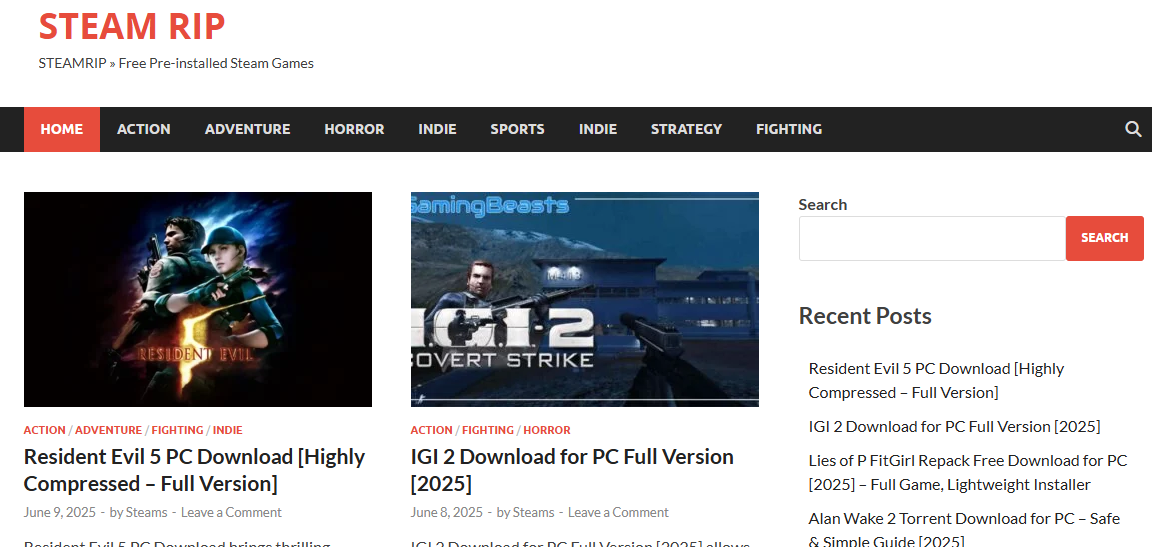Select FIGHTING tag under Resident Evil post
The height and width of the screenshot is (547, 1152).
point(178,430)
